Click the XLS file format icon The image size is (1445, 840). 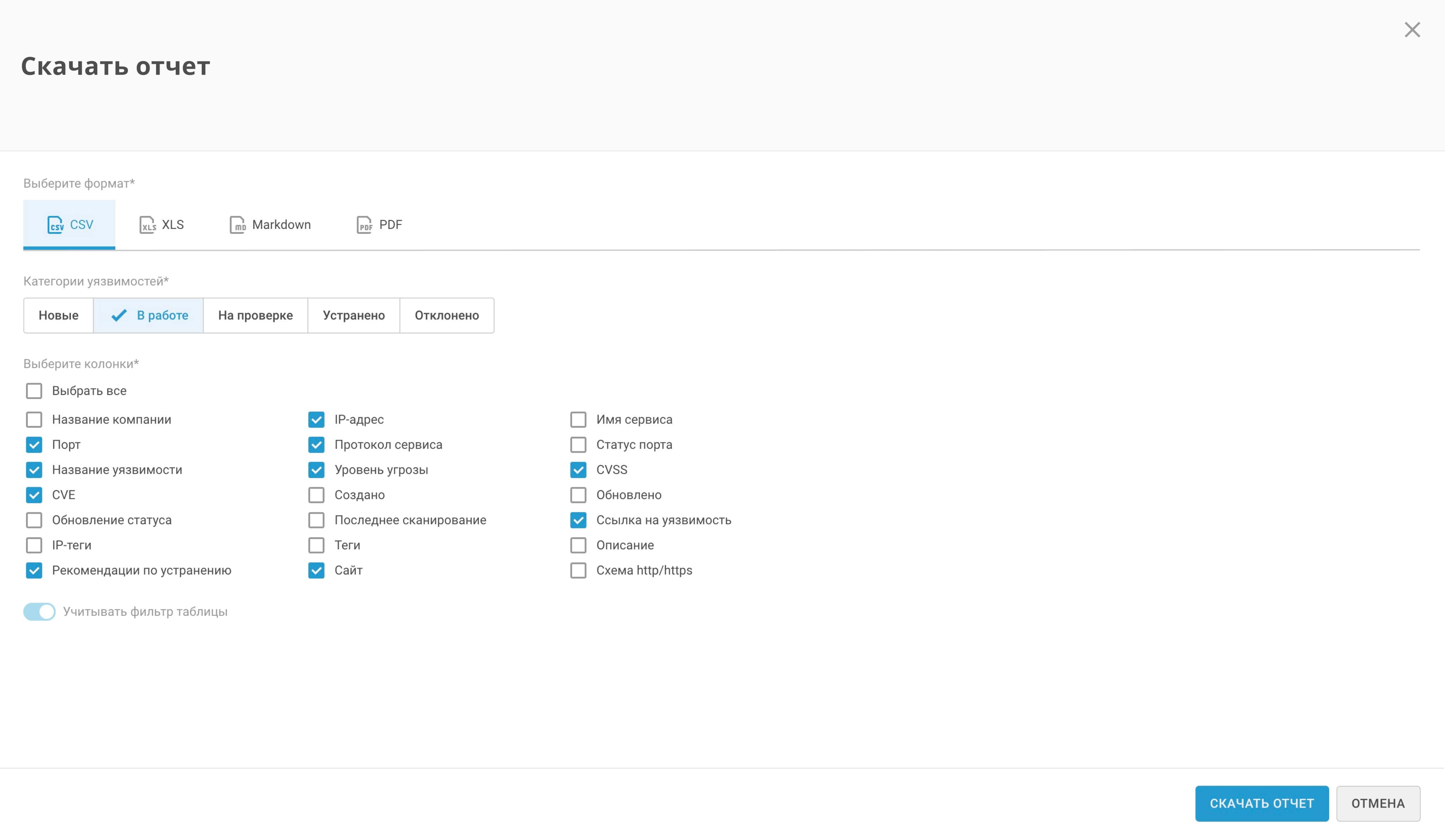pyautogui.click(x=147, y=225)
